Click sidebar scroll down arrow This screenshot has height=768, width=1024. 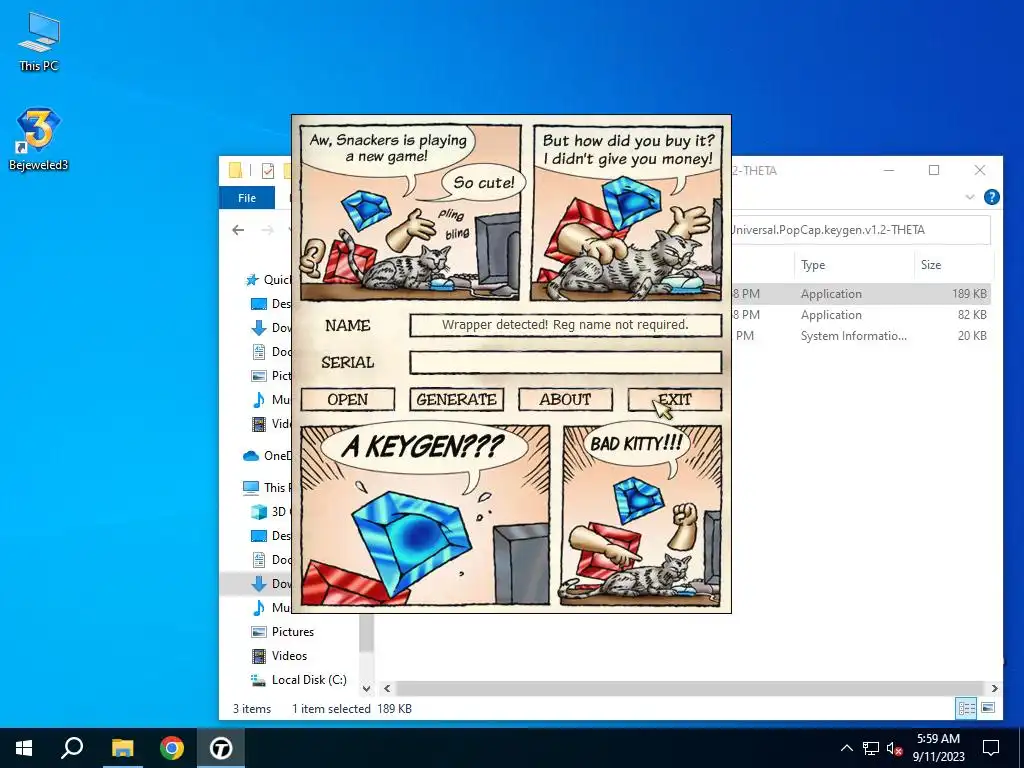point(366,688)
